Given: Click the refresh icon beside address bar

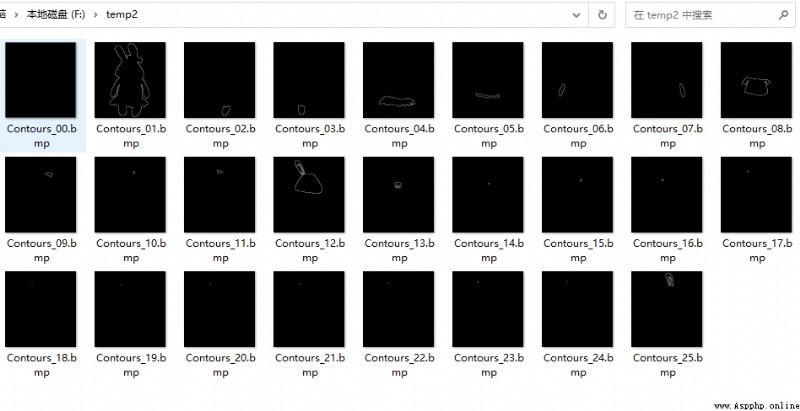Looking at the screenshot, I should [602, 15].
